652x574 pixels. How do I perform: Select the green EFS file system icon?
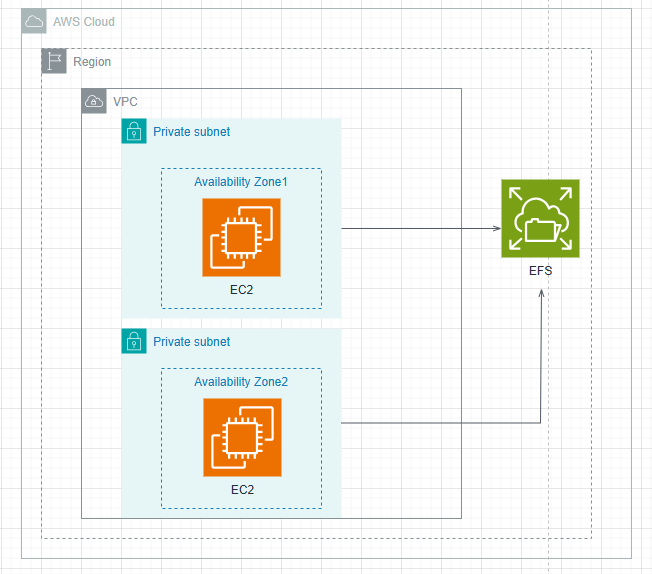pyautogui.click(x=540, y=219)
